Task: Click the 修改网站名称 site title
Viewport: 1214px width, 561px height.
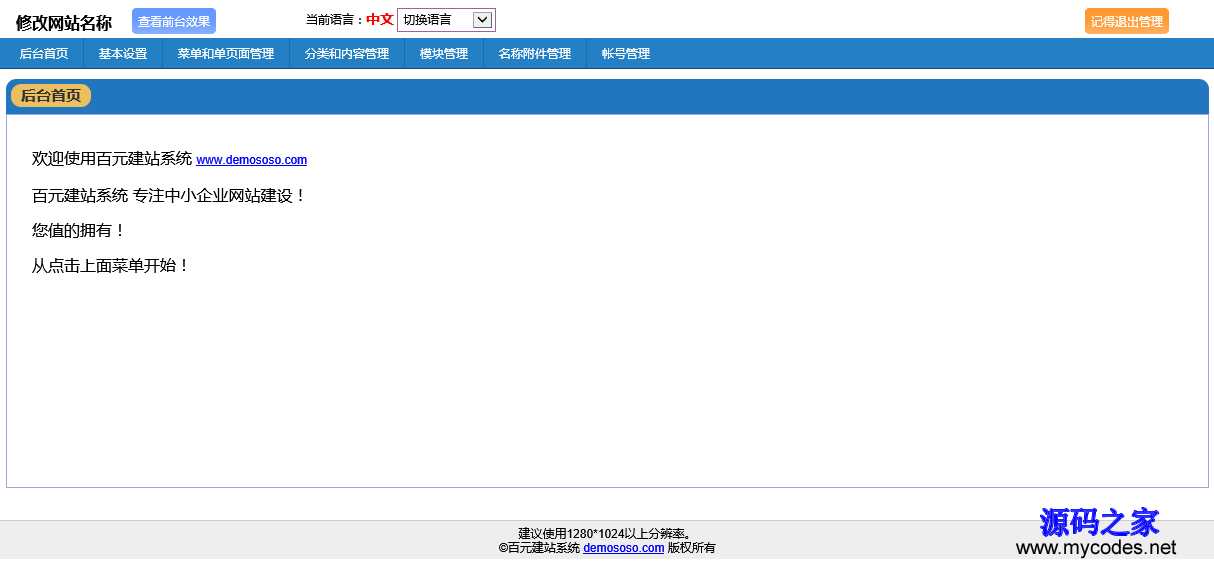Action: click(x=63, y=23)
